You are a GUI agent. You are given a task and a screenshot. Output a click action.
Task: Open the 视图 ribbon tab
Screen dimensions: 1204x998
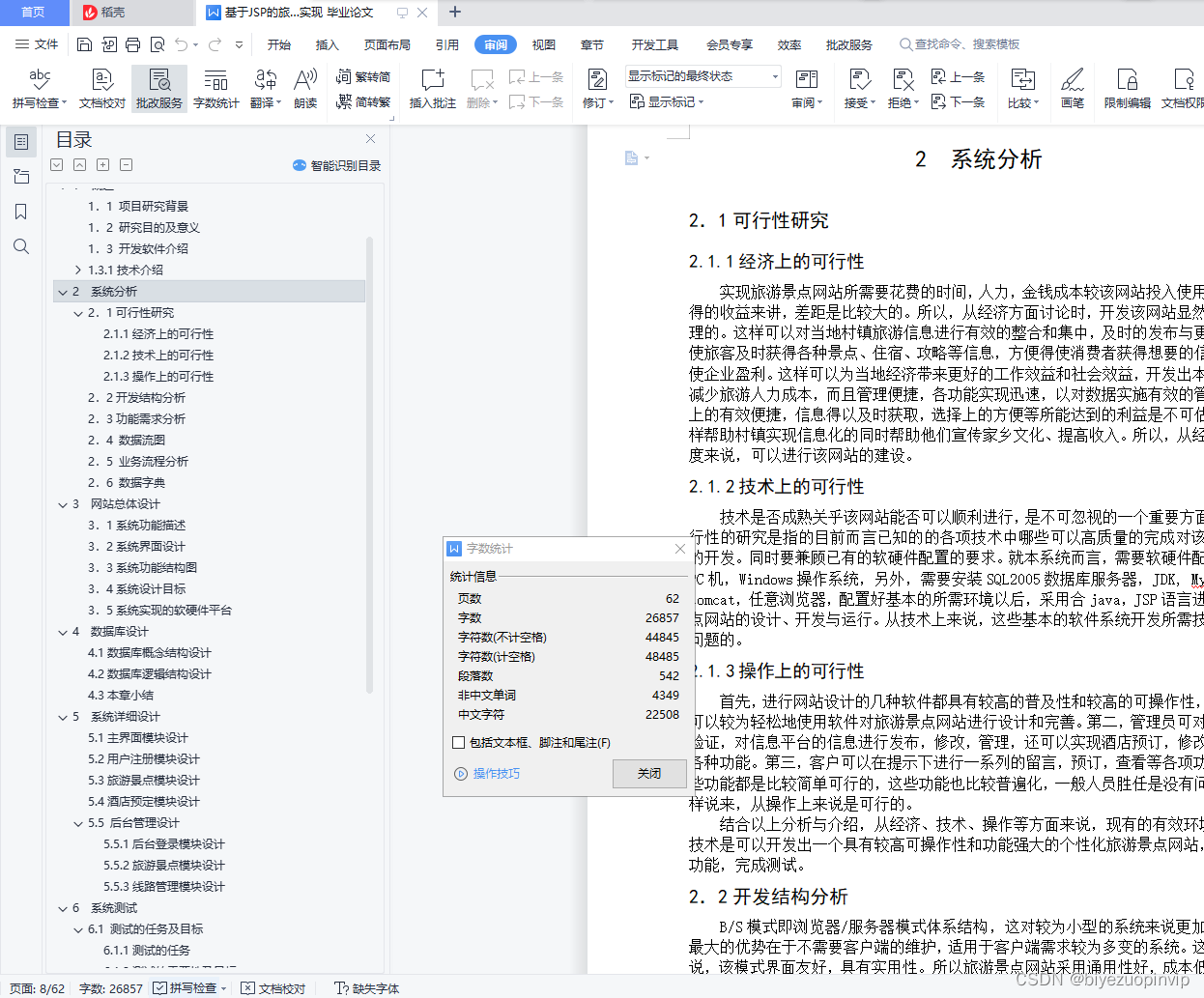[x=544, y=44]
